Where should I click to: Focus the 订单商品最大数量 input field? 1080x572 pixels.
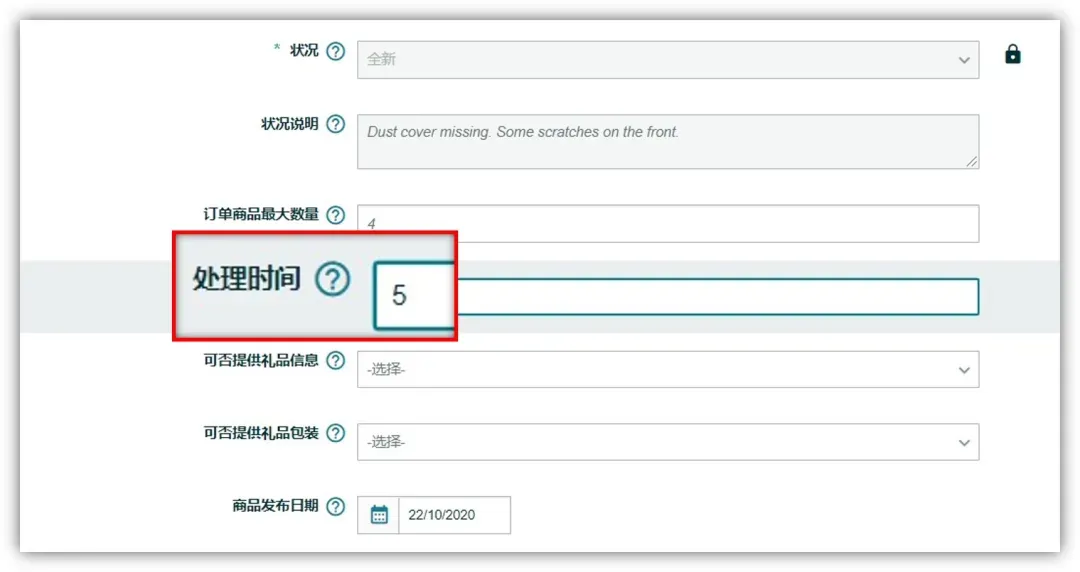(x=668, y=223)
